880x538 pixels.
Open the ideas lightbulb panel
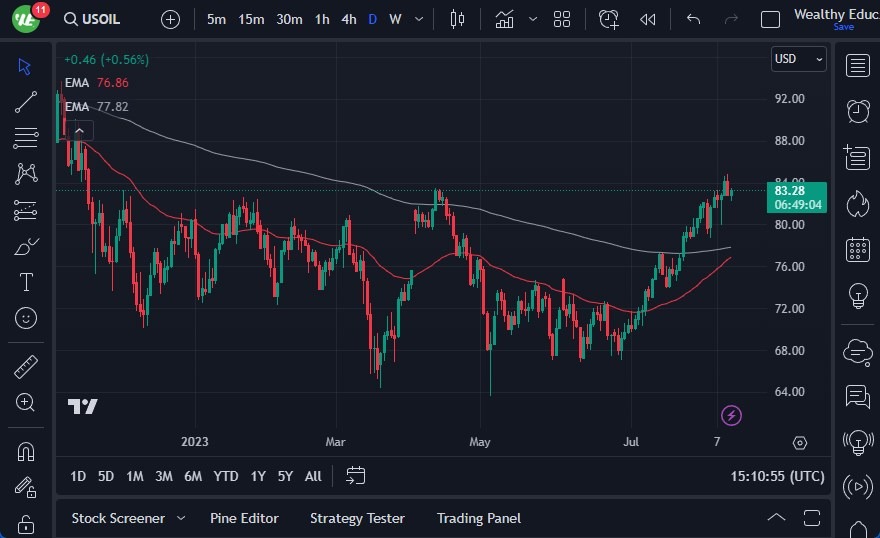tap(857, 296)
